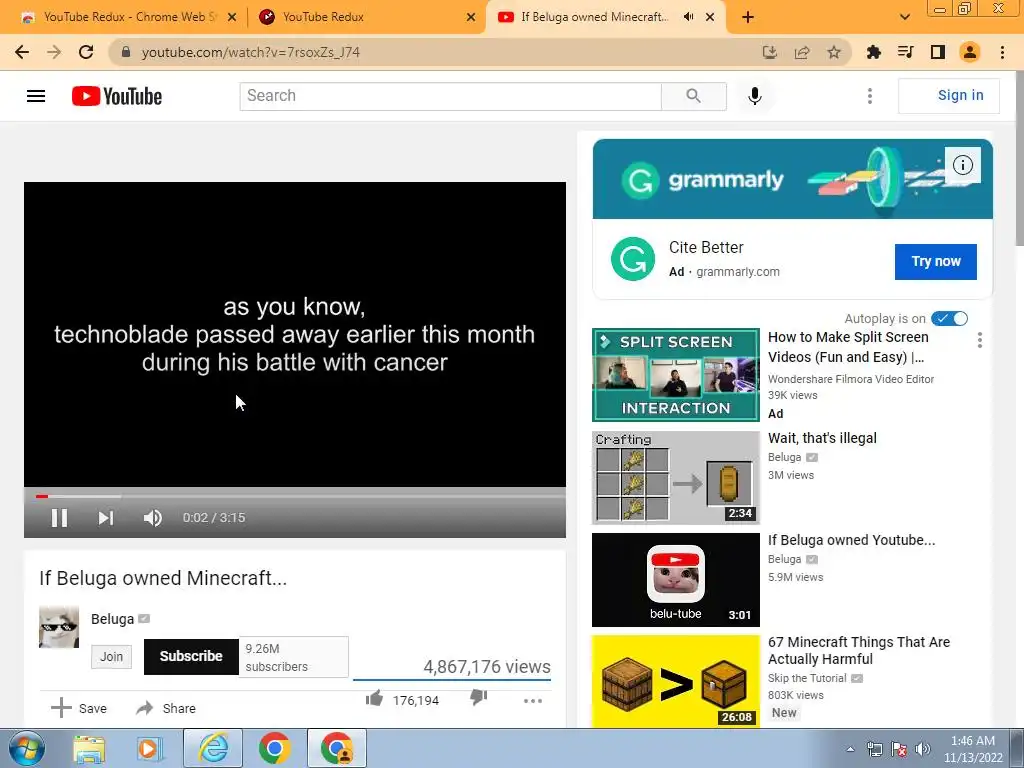
Task: Mute the tab via speaker icon
Action: point(688,17)
